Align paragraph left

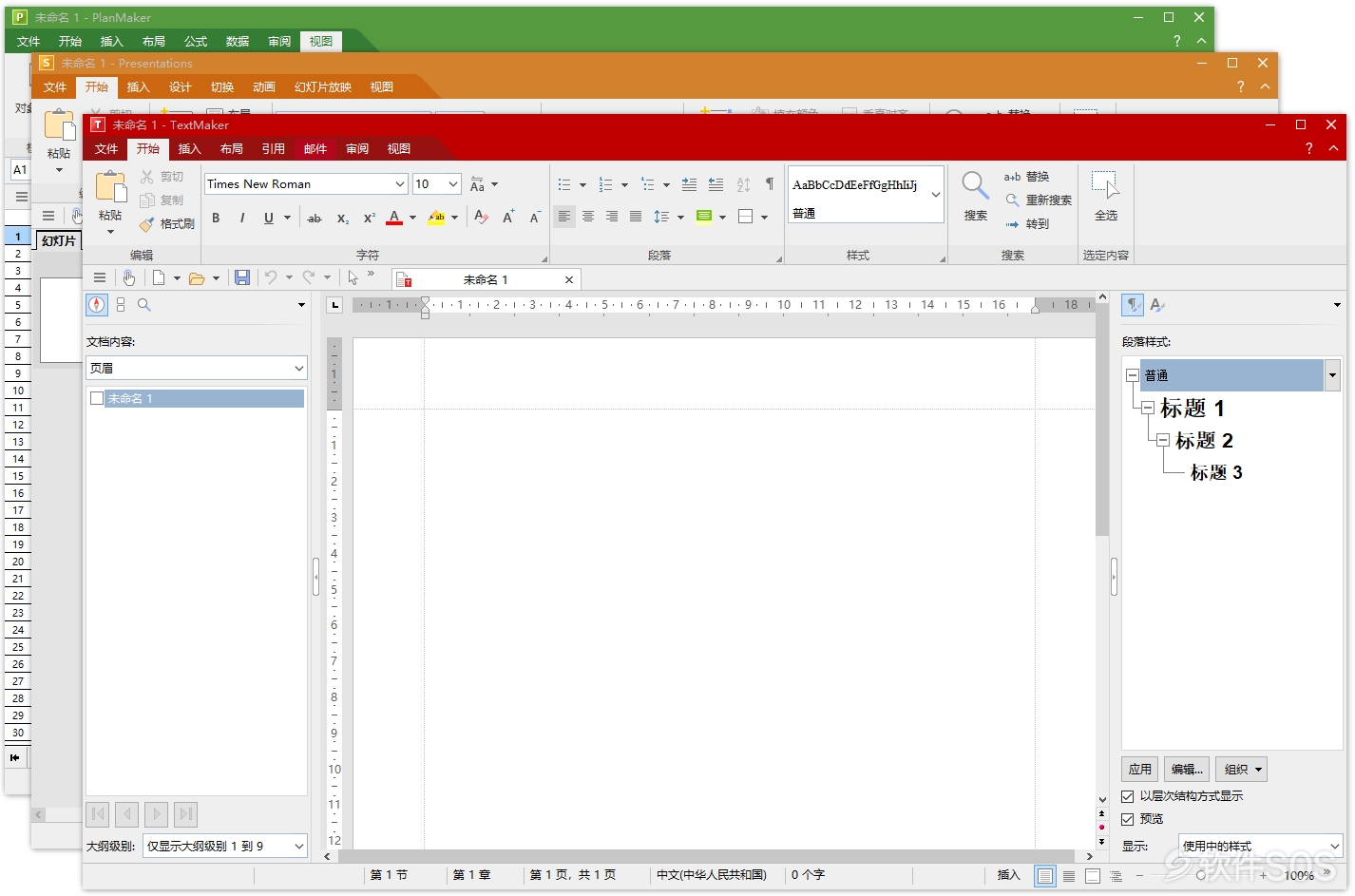[564, 217]
